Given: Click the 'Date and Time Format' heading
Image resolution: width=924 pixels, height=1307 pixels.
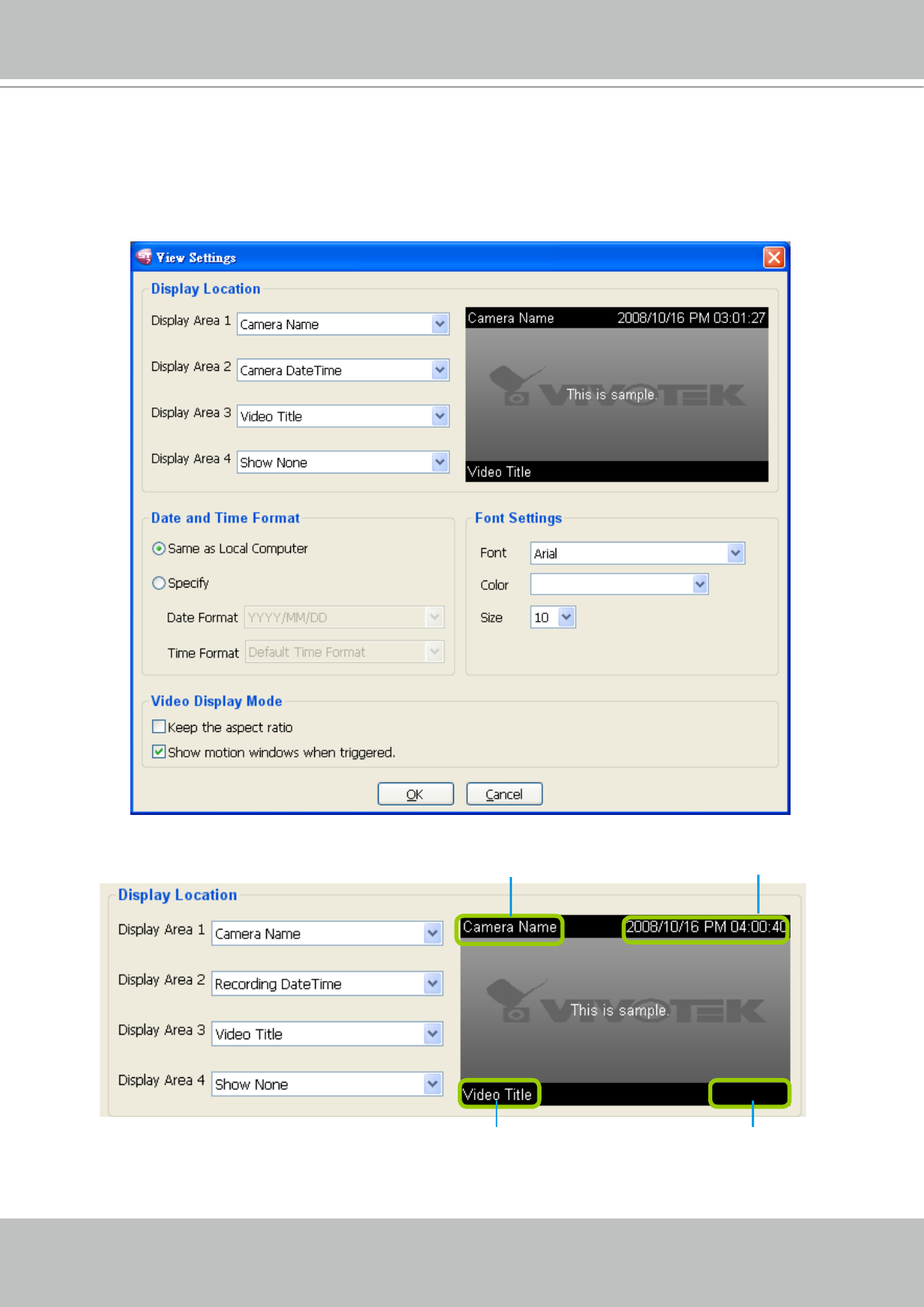Looking at the screenshot, I should [225, 518].
